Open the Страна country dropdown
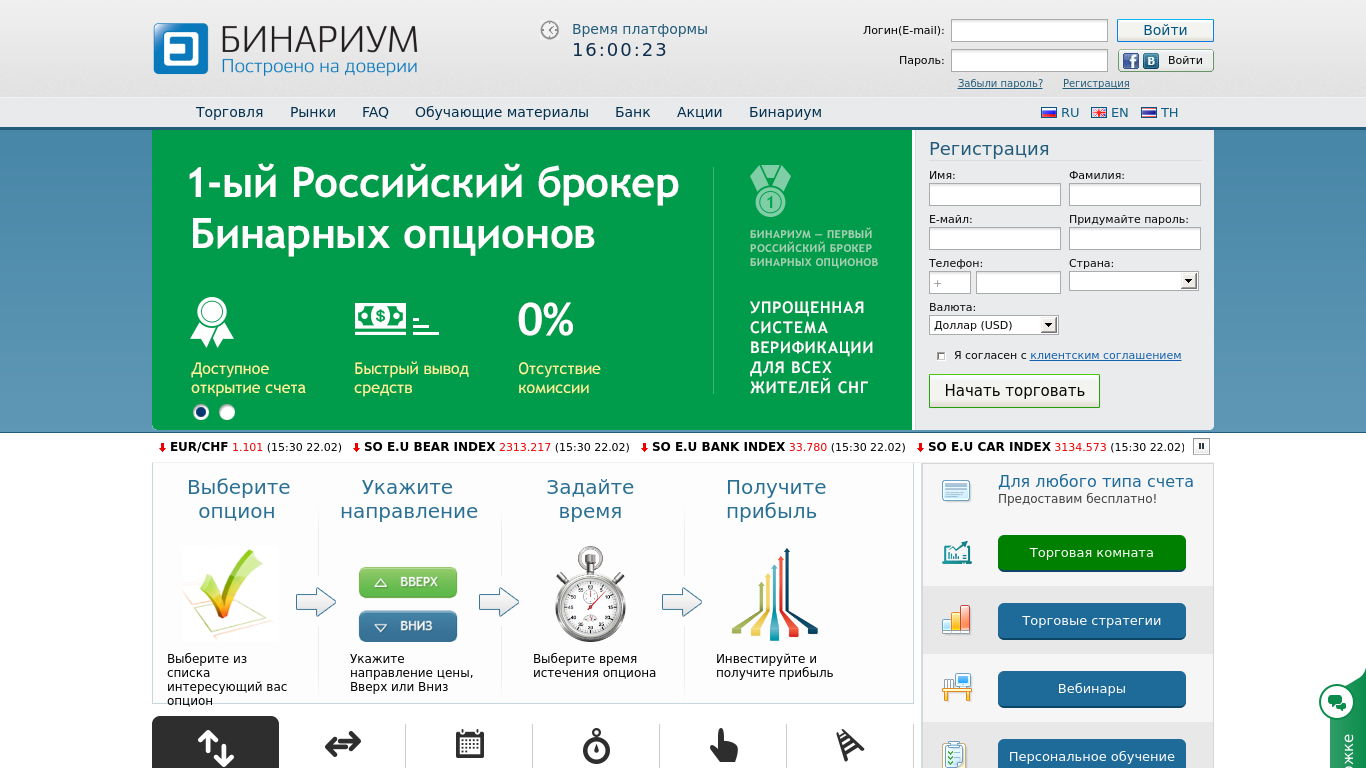The width and height of the screenshot is (1366, 768). click(1133, 281)
